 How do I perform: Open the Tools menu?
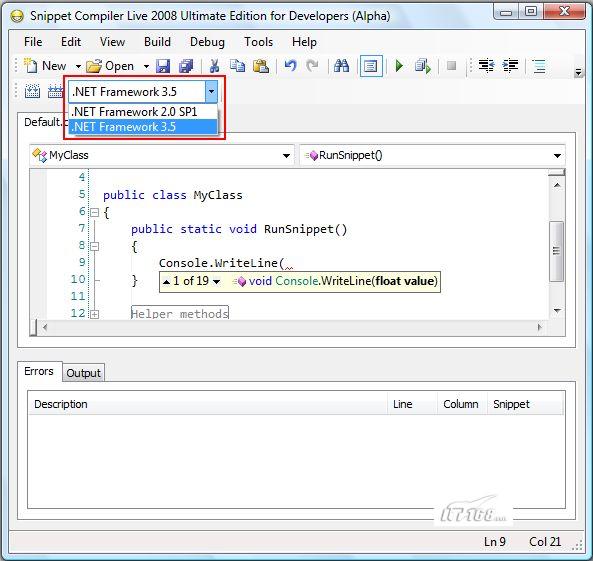click(258, 42)
